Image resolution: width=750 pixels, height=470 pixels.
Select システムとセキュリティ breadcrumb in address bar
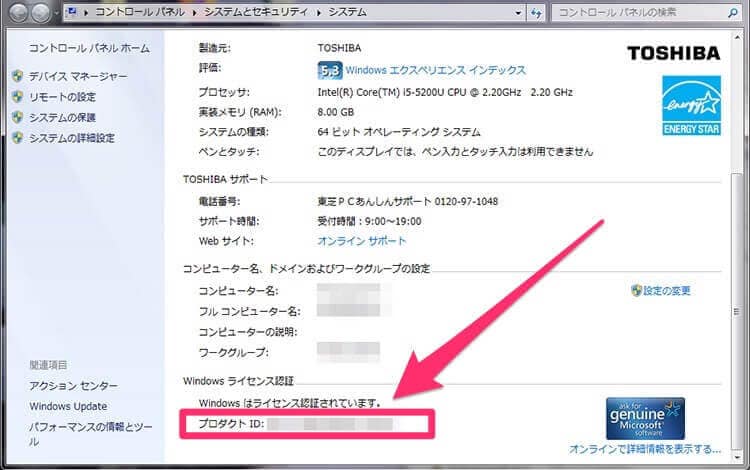[256, 12]
